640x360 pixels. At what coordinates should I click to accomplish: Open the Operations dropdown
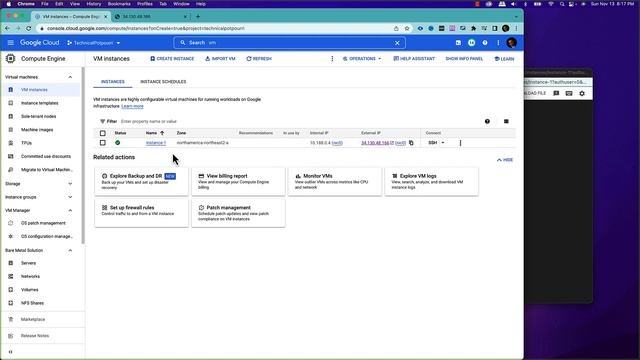coord(362,59)
